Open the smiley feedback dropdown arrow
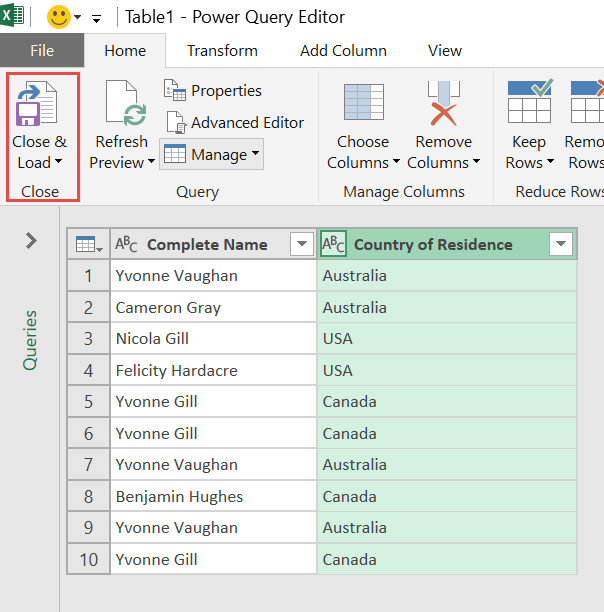604x612 pixels. [x=78, y=17]
